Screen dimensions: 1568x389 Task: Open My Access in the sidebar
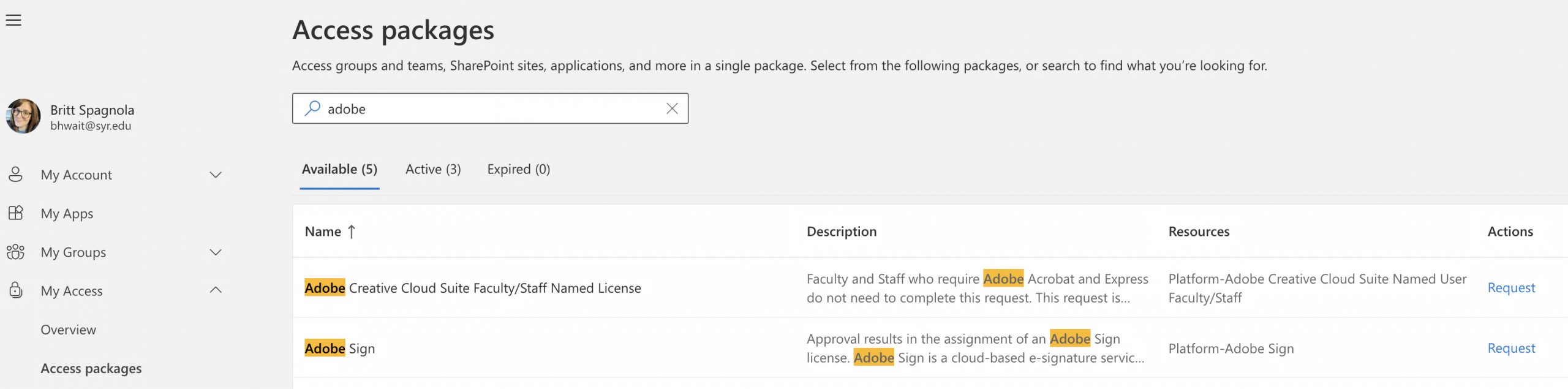coord(72,291)
